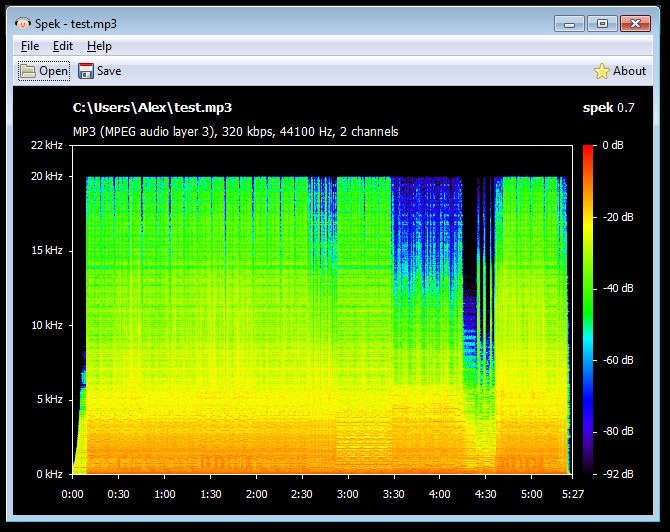
Task: Open the File menu
Action: point(30,46)
